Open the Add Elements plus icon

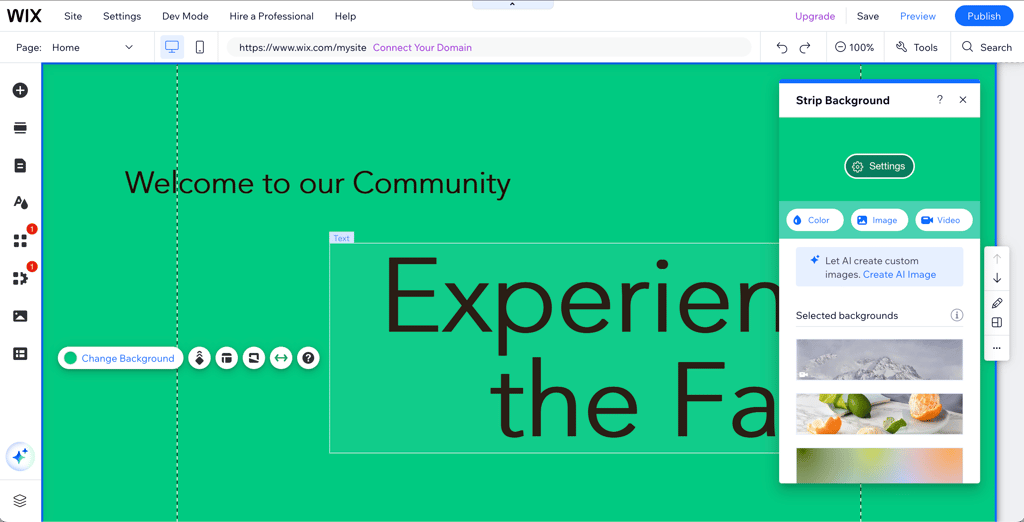[x=20, y=90]
